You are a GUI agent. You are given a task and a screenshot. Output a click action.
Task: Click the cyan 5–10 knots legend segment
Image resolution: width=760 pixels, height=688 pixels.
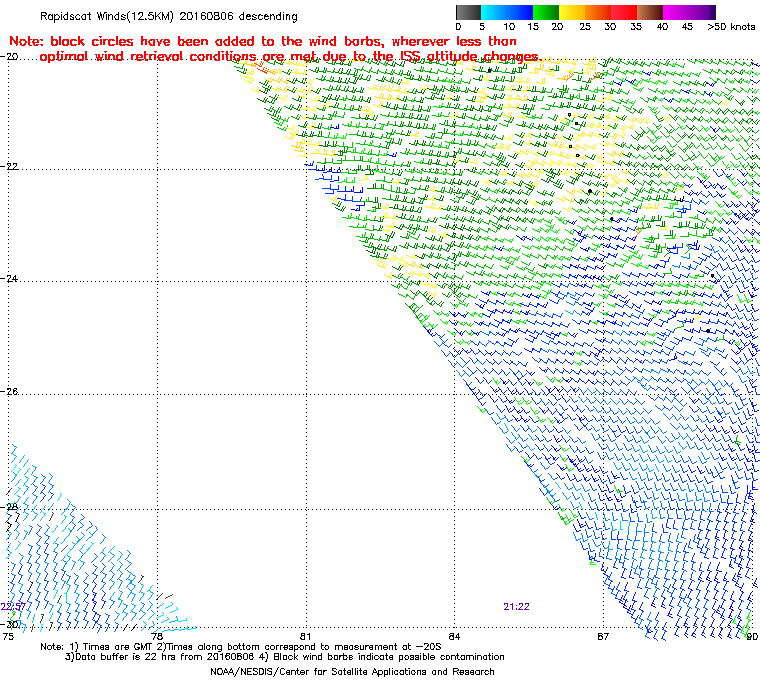494,12
